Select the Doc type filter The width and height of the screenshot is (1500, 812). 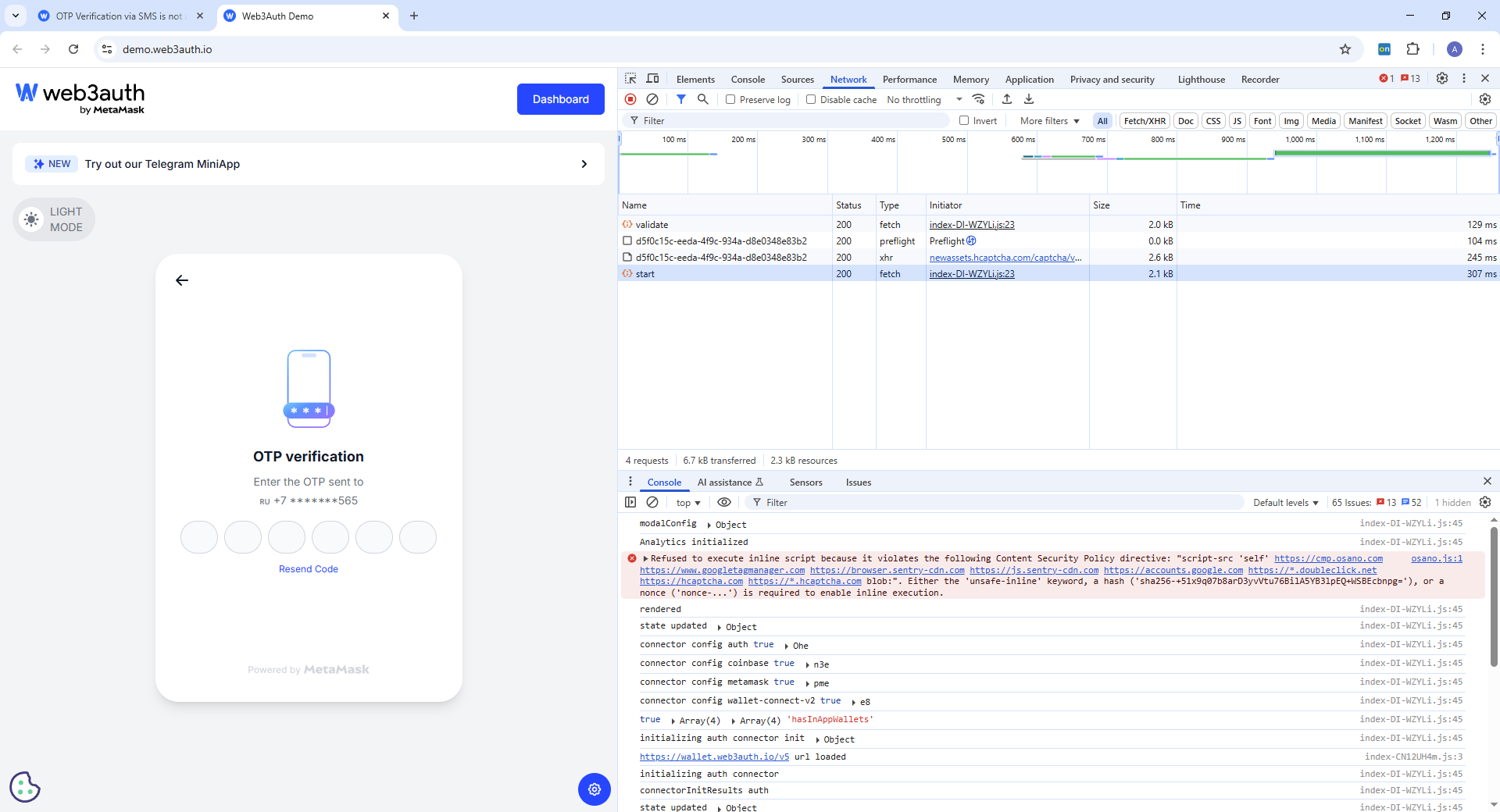pyautogui.click(x=1186, y=121)
